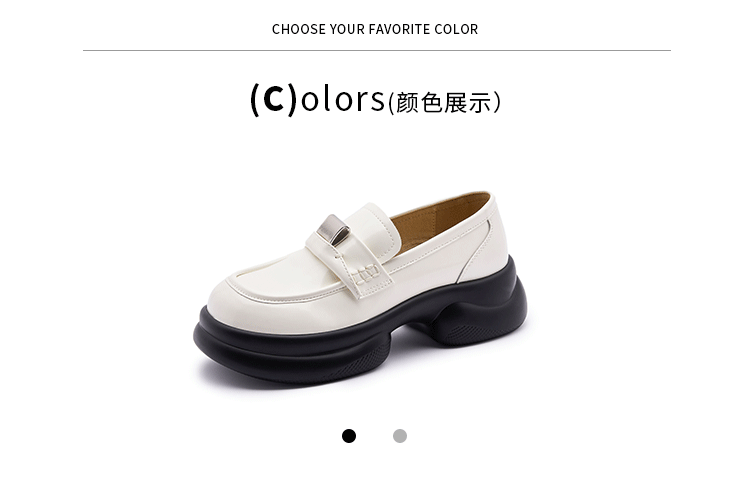Click the arch gap under the sole
The image size is (750, 502).
tap(411, 340)
